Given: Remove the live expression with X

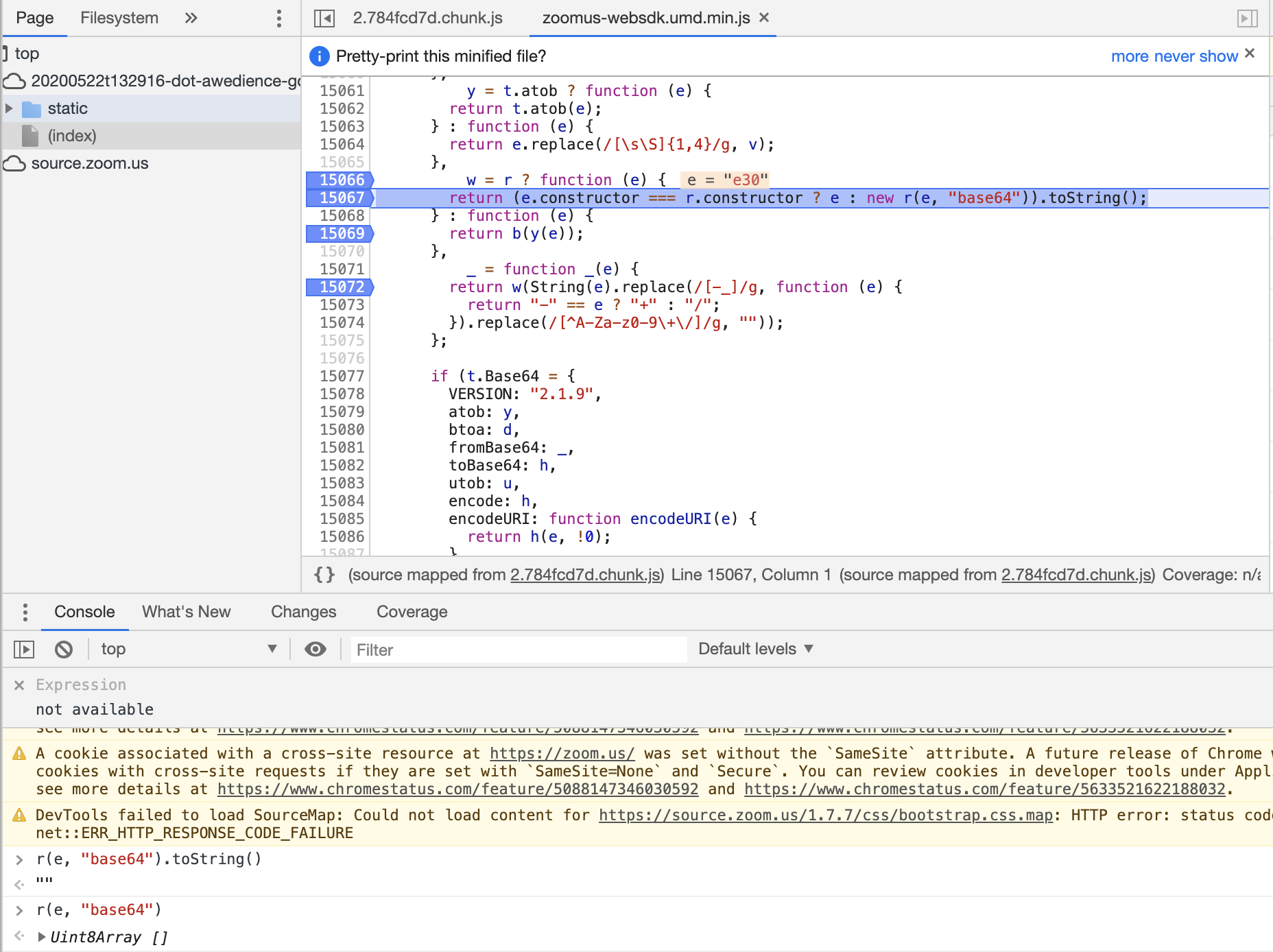Looking at the screenshot, I should (x=19, y=685).
